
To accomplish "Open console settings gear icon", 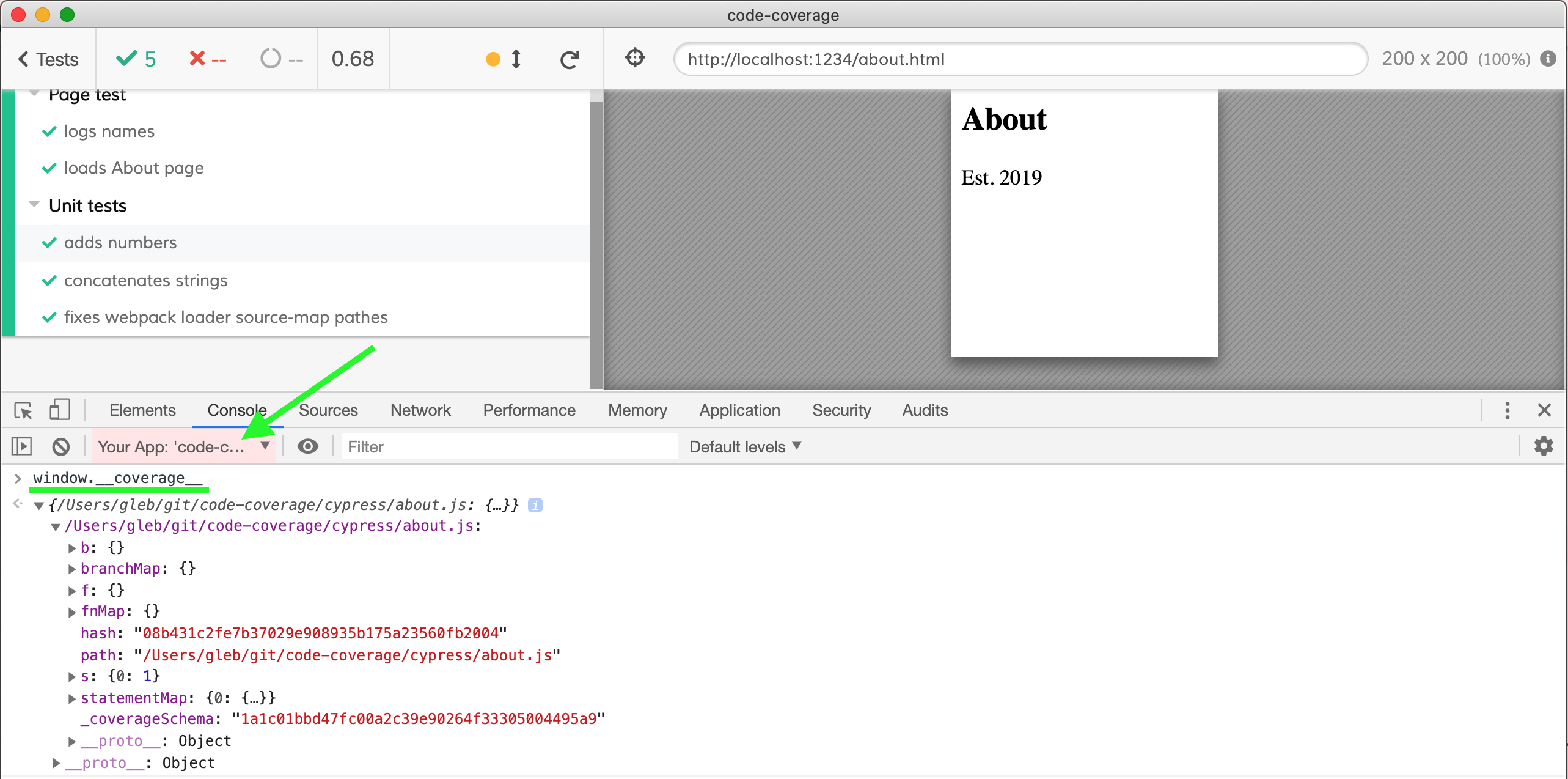I will click(x=1543, y=446).
